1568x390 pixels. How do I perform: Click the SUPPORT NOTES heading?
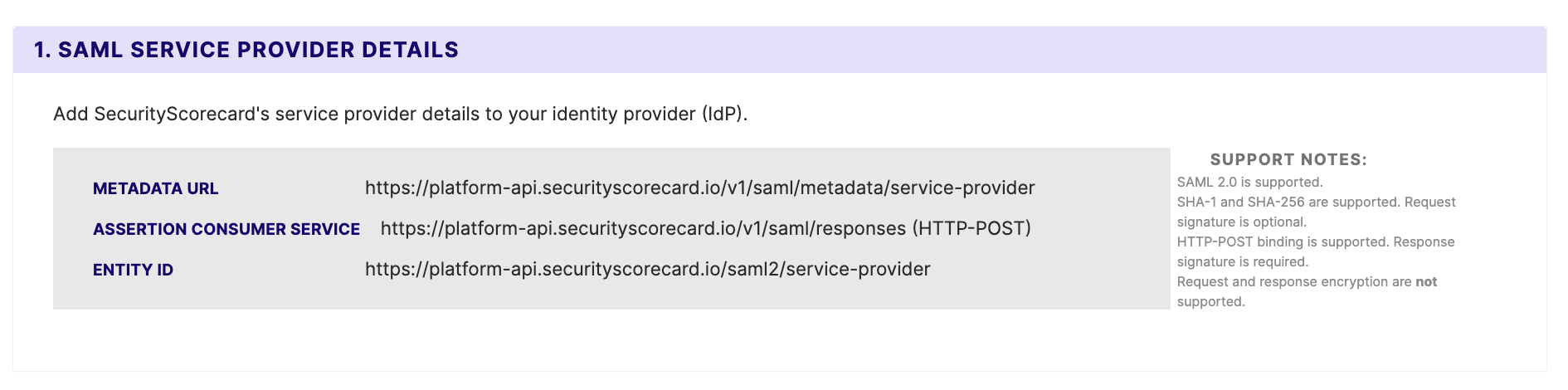click(1288, 159)
